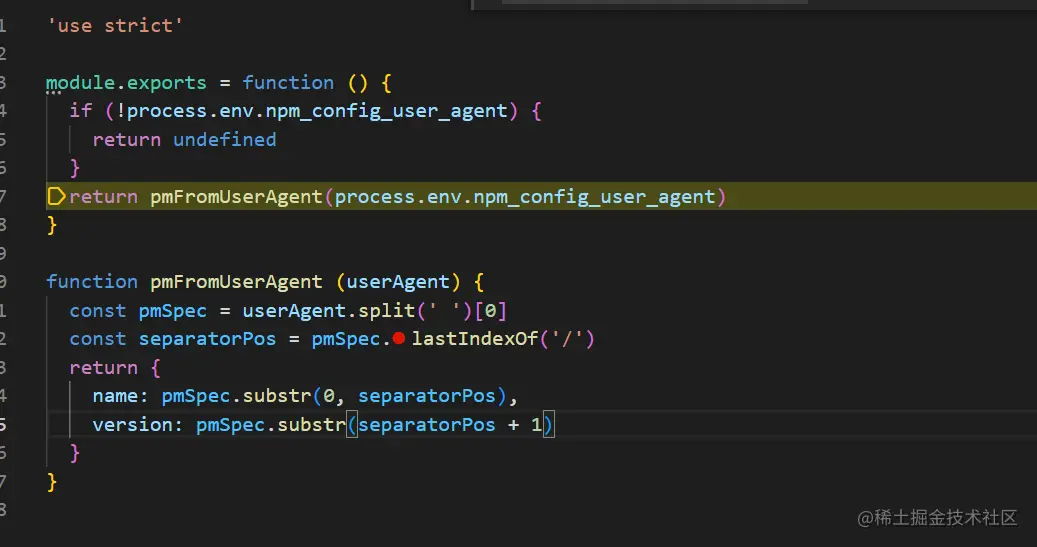Image resolution: width=1037 pixels, height=547 pixels.
Task: Click pmFromUserAgent in the function declaration
Action: pyautogui.click(x=236, y=282)
